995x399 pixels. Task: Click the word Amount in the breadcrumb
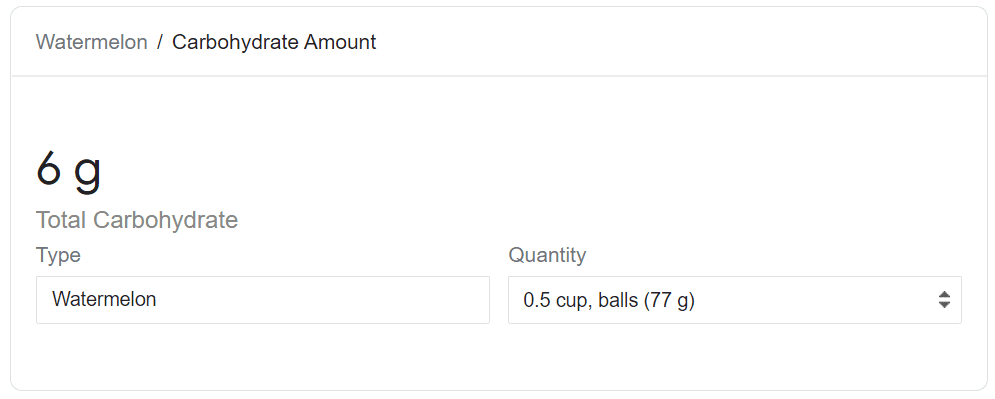(x=340, y=42)
